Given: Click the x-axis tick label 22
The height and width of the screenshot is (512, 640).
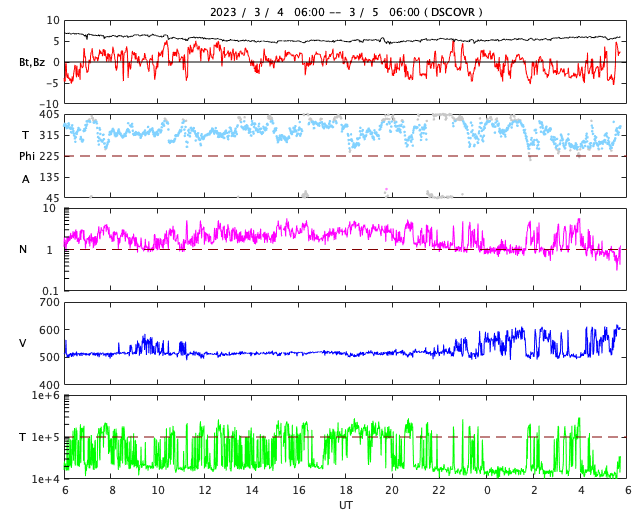Looking at the screenshot, I should click(x=439, y=491).
